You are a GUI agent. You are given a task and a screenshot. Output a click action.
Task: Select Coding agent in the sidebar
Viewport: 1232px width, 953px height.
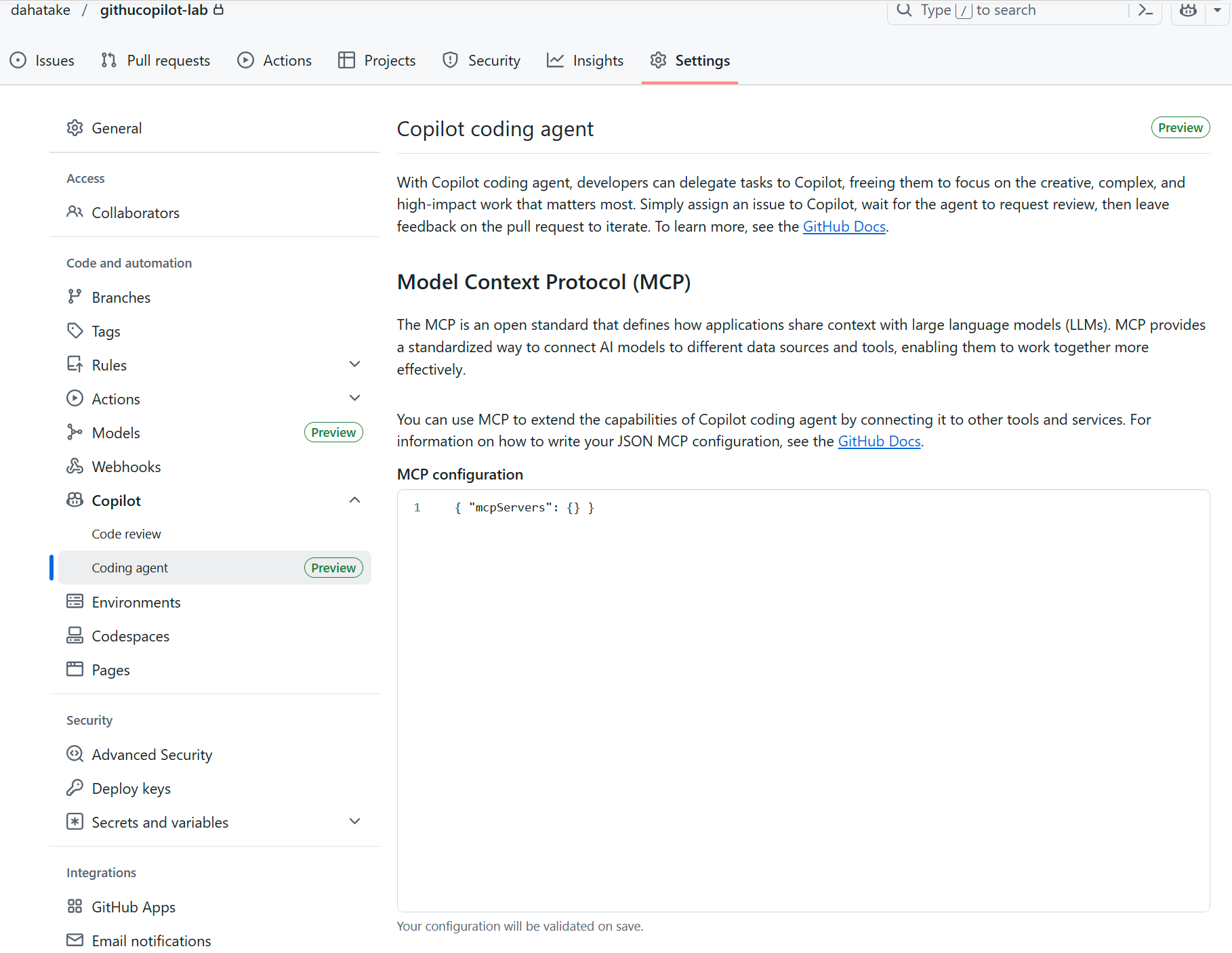tap(129, 568)
